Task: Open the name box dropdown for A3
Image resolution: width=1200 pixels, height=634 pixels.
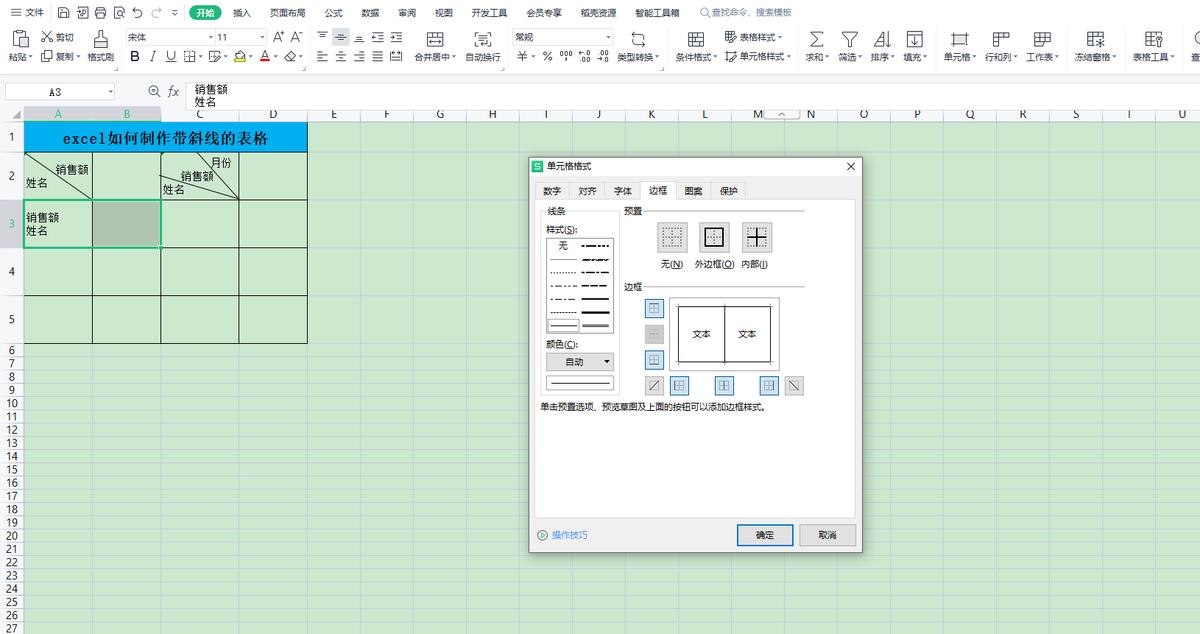Action: click(x=110, y=92)
